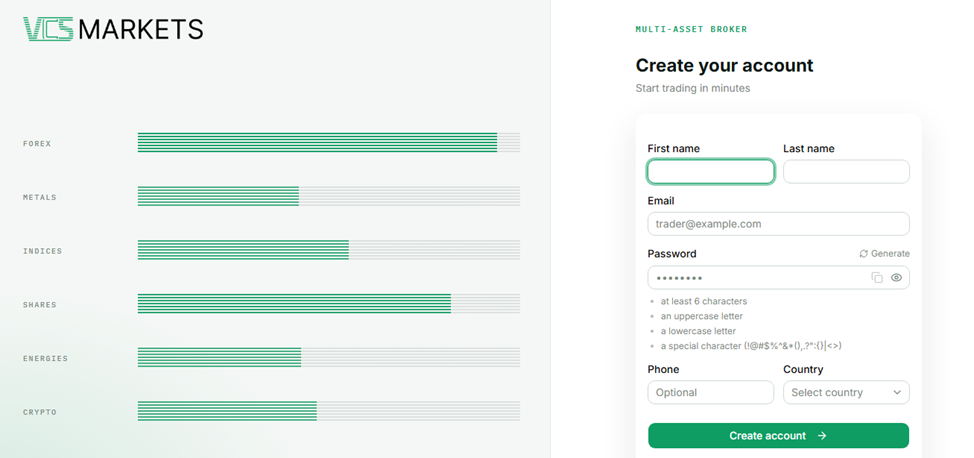Click the 'a lowercase letter' rule
This screenshot has width=974, height=458.
click(698, 331)
